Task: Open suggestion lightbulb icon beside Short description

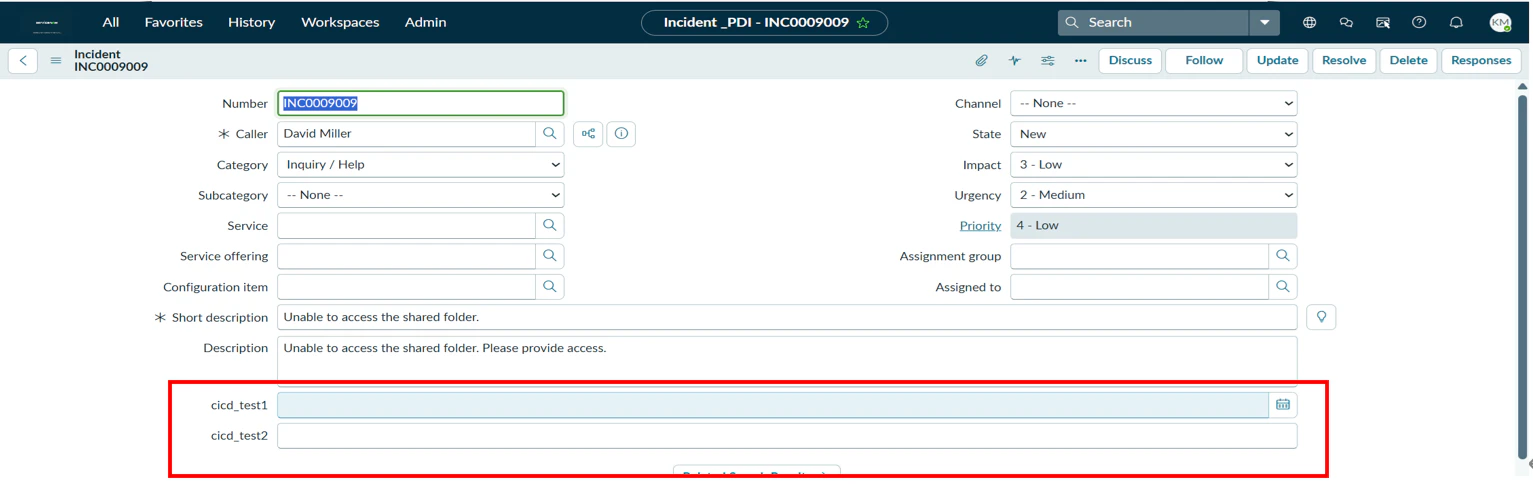Action: point(1321,317)
